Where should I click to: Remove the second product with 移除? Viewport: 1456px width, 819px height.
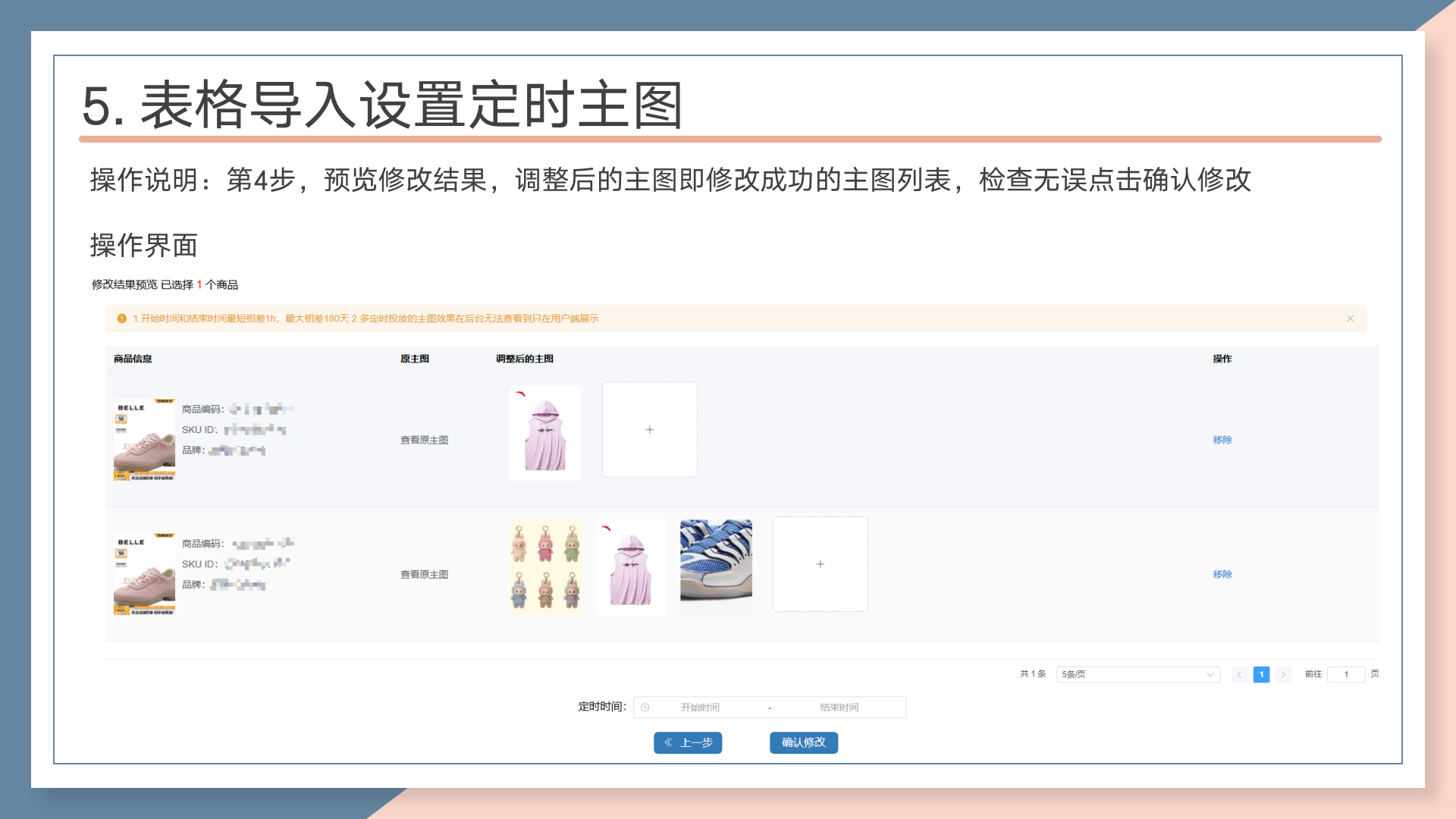click(x=1222, y=575)
